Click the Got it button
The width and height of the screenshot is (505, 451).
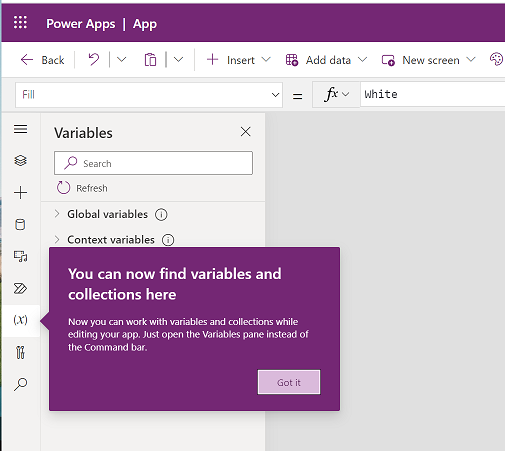click(289, 382)
